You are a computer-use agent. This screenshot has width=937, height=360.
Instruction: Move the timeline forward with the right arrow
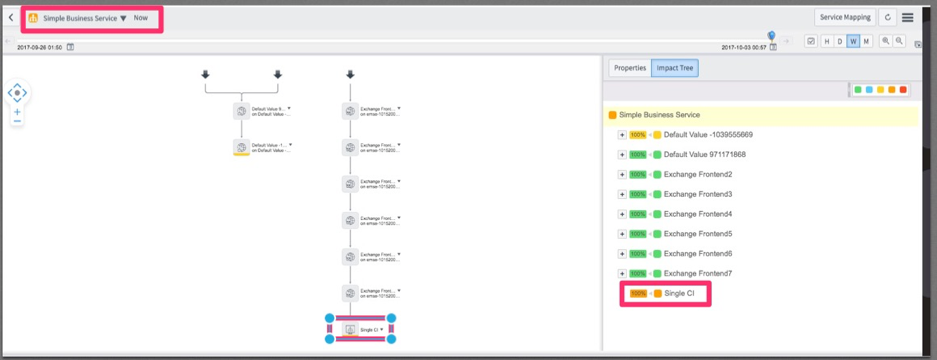pyautogui.click(x=786, y=41)
